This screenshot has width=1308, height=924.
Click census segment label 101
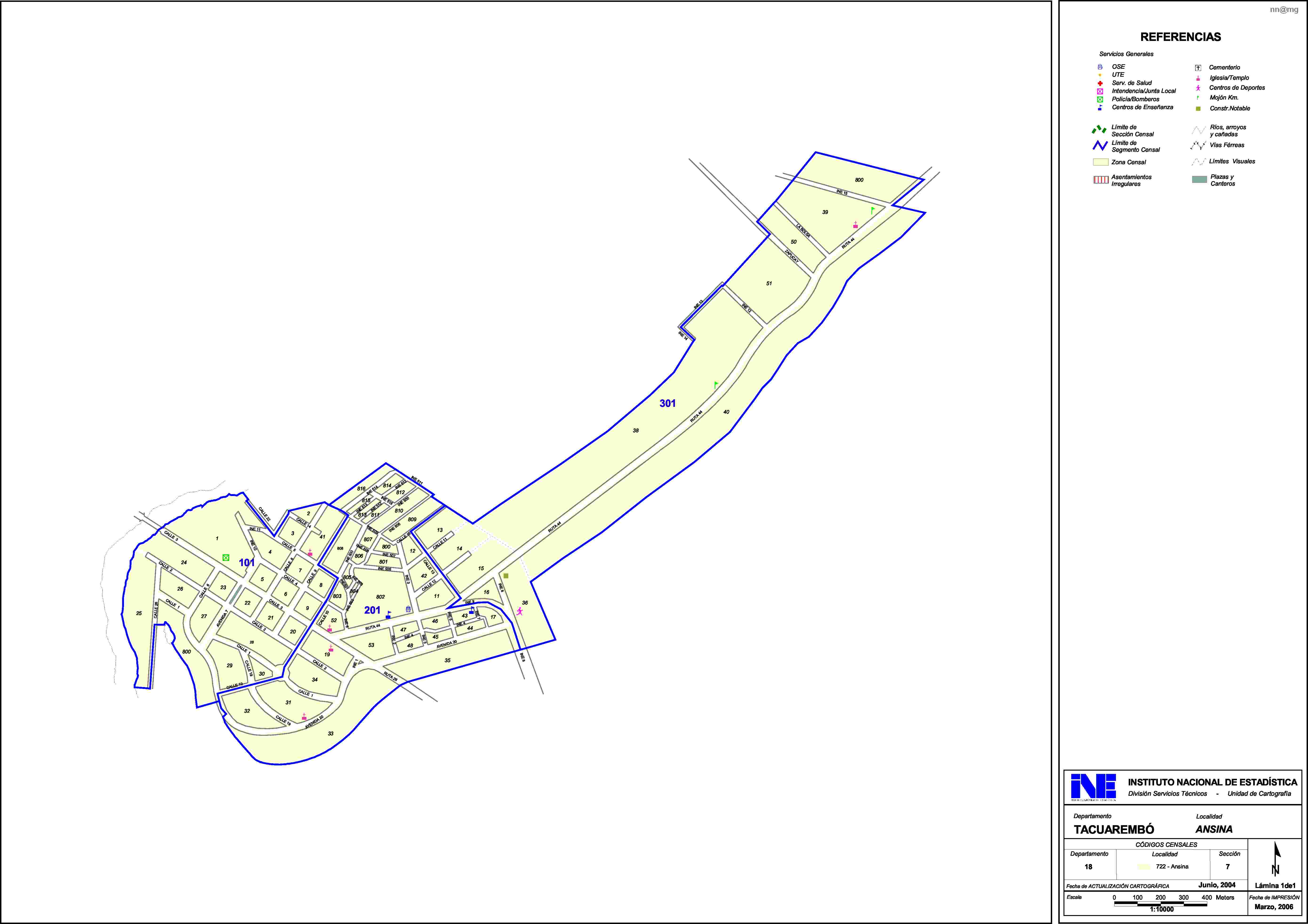coord(247,563)
